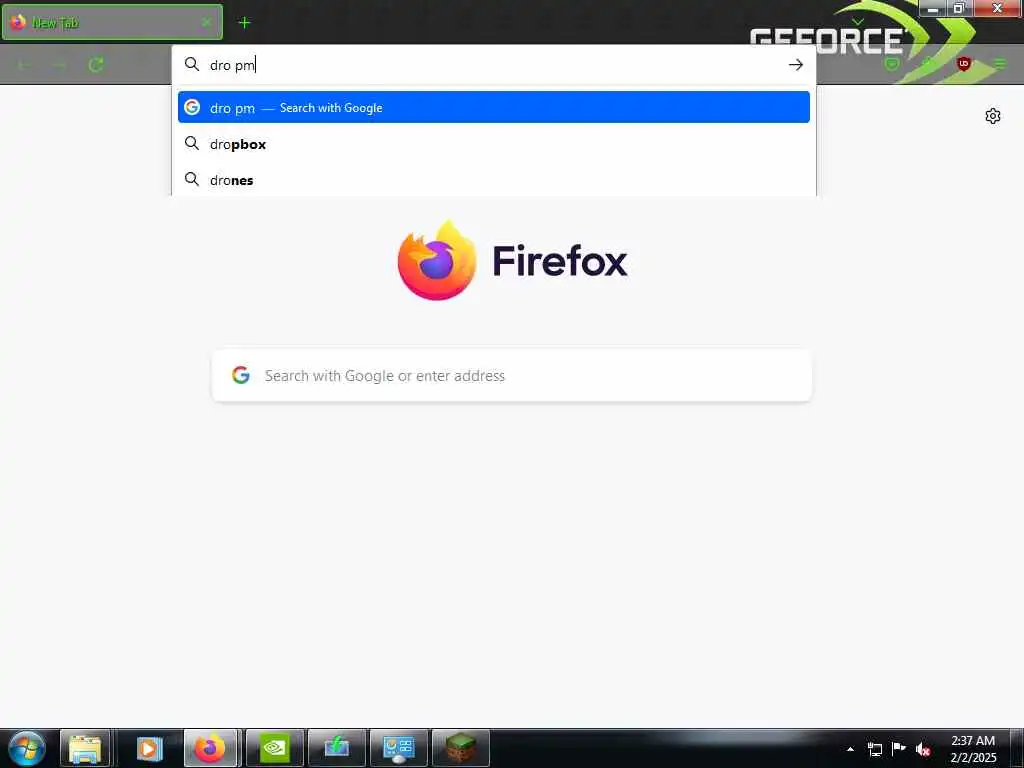This screenshot has height=768, width=1024.
Task: Select the 'dropbox' search suggestion
Action: coord(494,144)
